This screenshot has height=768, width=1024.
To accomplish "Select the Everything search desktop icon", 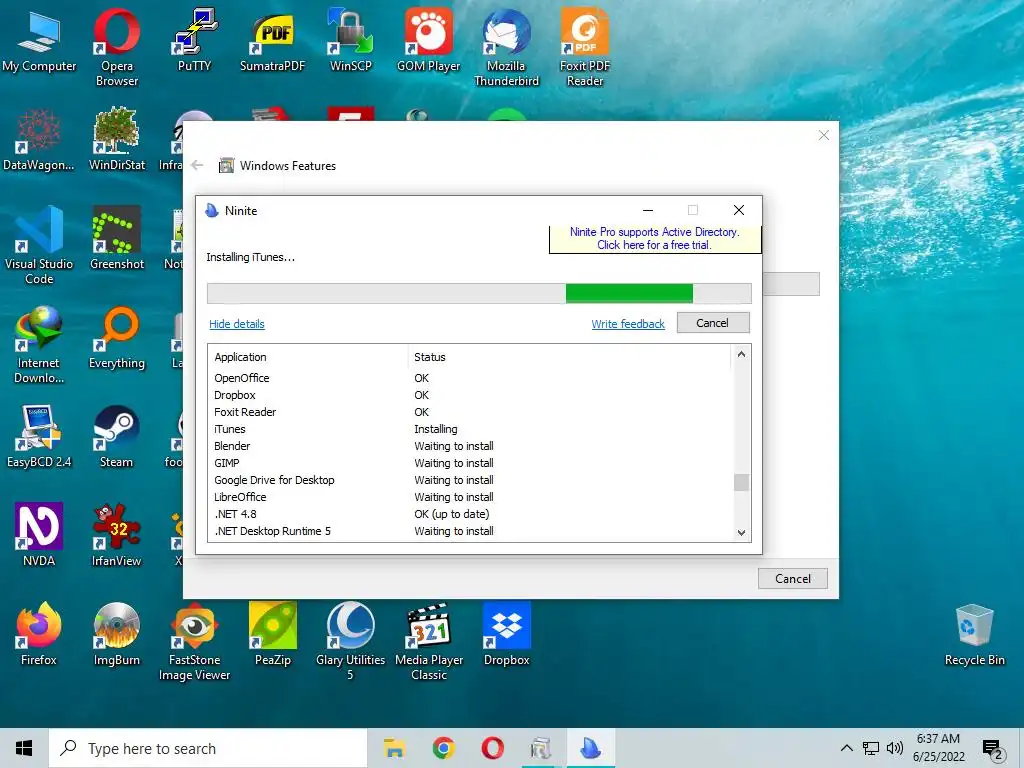I will (x=117, y=338).
